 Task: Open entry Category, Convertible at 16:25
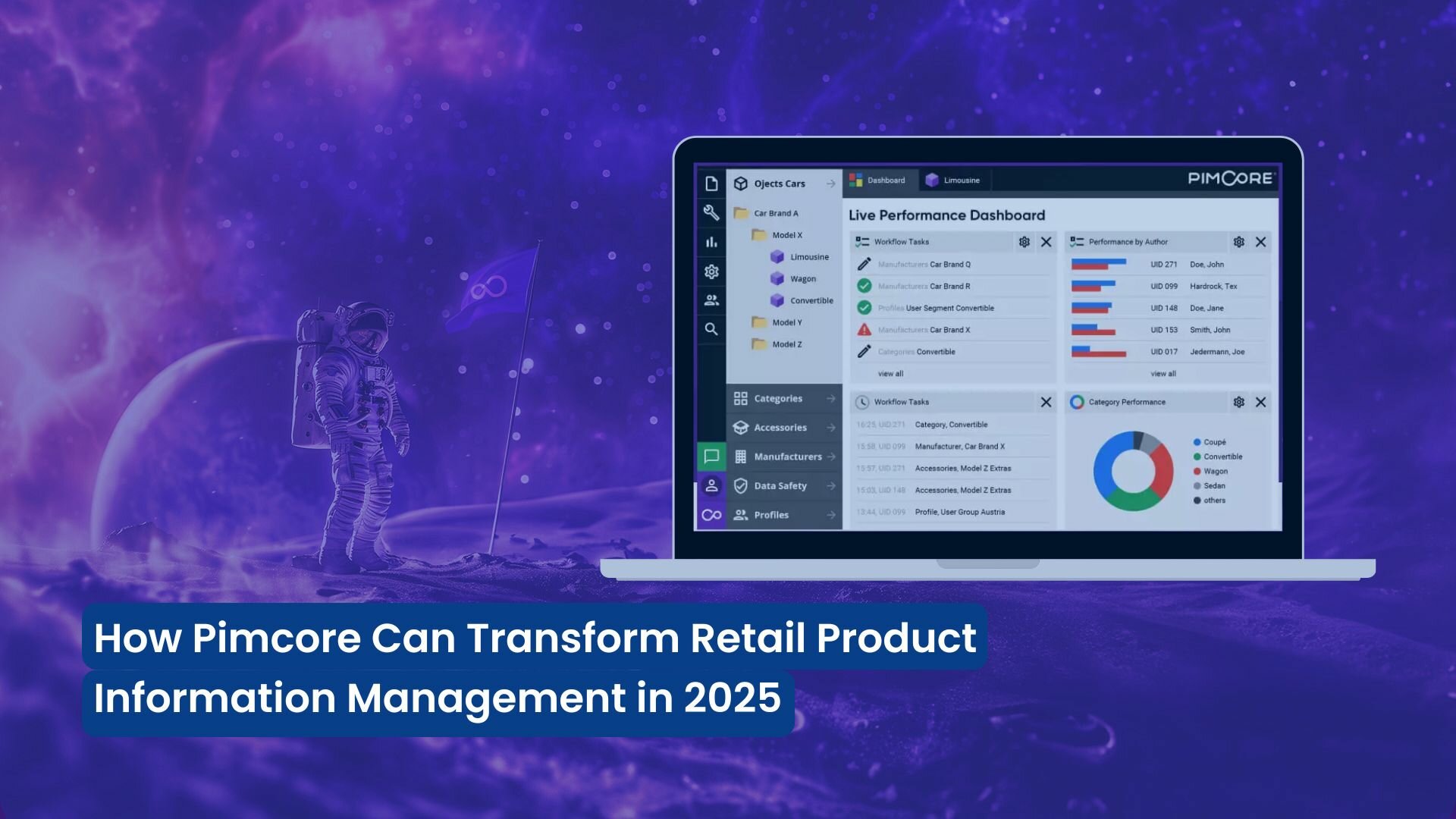coord(954,425)
